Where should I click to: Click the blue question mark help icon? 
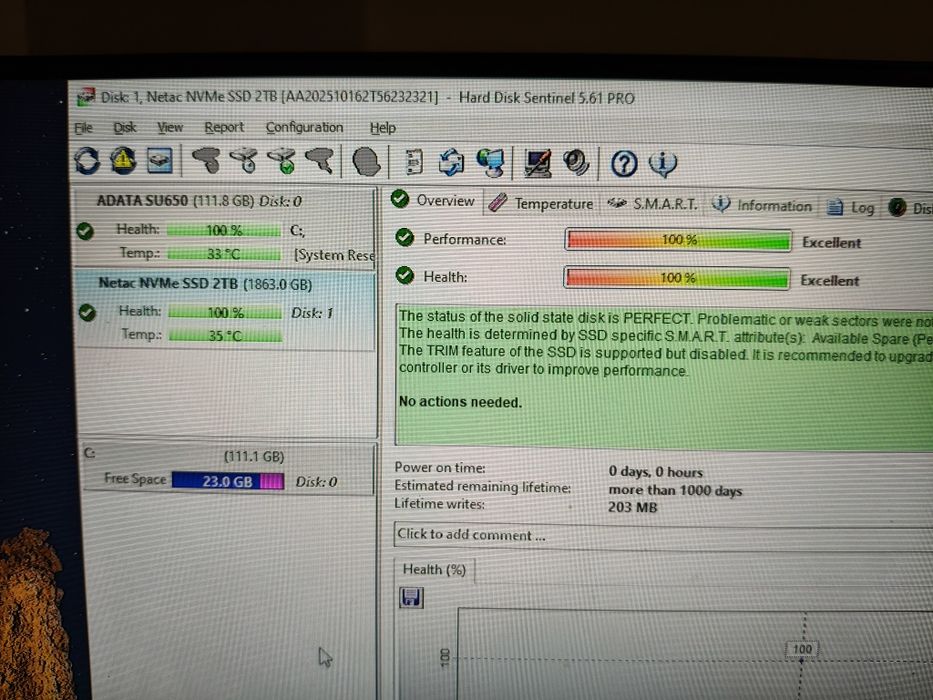(x=624, y=164)
